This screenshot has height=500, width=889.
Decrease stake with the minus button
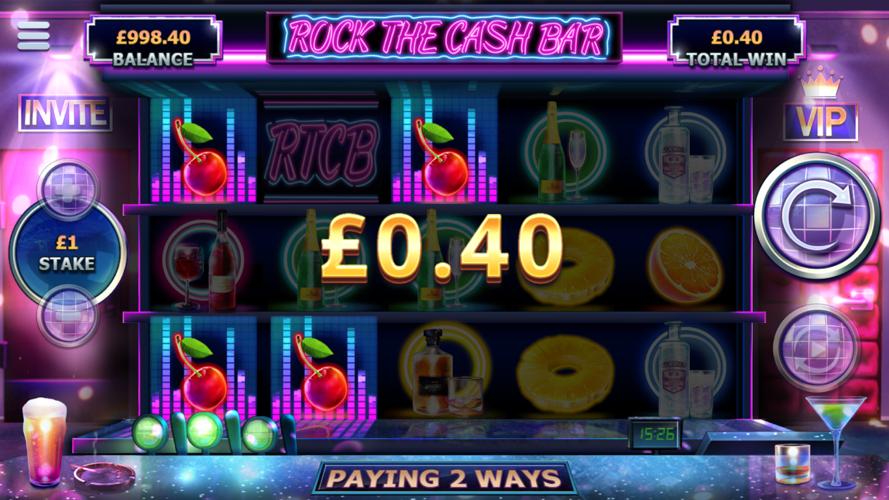point(68,315)
